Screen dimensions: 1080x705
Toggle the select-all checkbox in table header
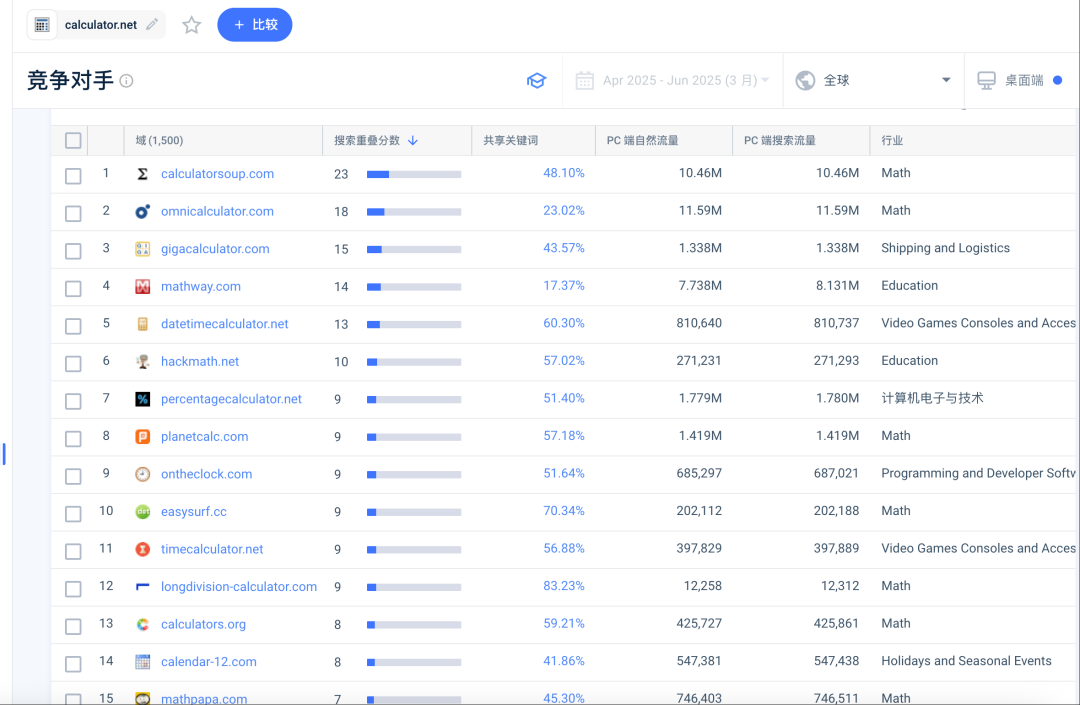[73, 141]
